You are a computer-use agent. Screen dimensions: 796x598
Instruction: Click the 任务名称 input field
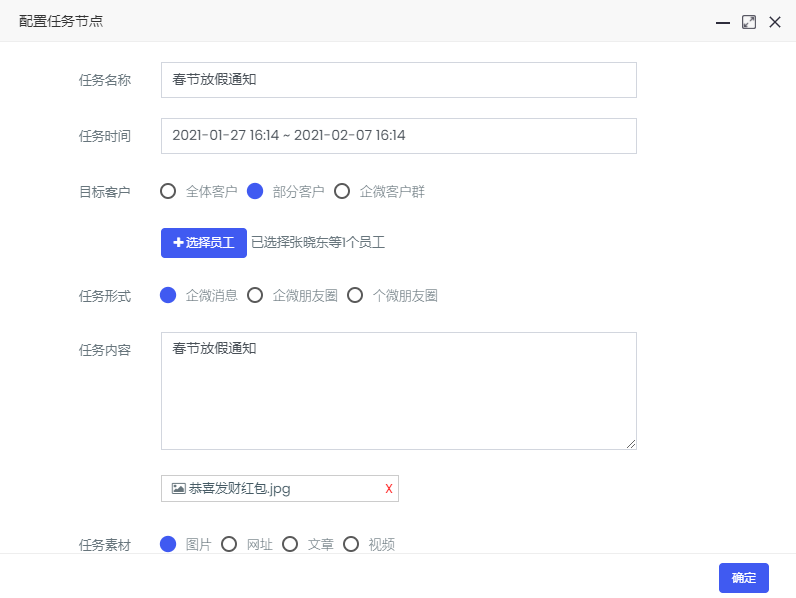click(x=398, y=80)
